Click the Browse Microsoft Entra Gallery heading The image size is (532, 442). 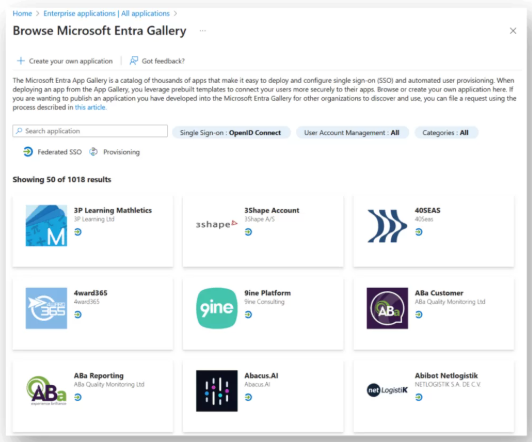[x=99, y=31]
